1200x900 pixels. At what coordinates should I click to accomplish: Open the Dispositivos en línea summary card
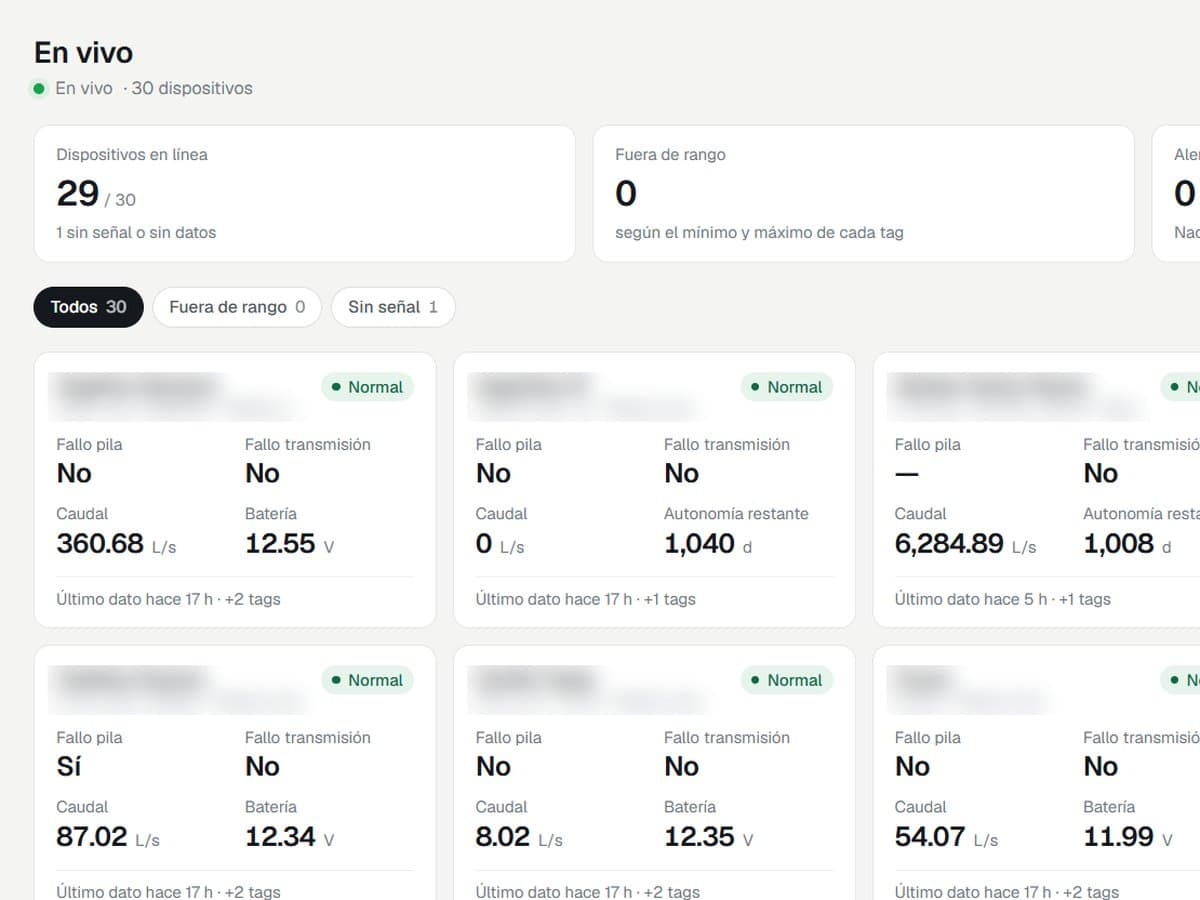[x=305, y=194]
